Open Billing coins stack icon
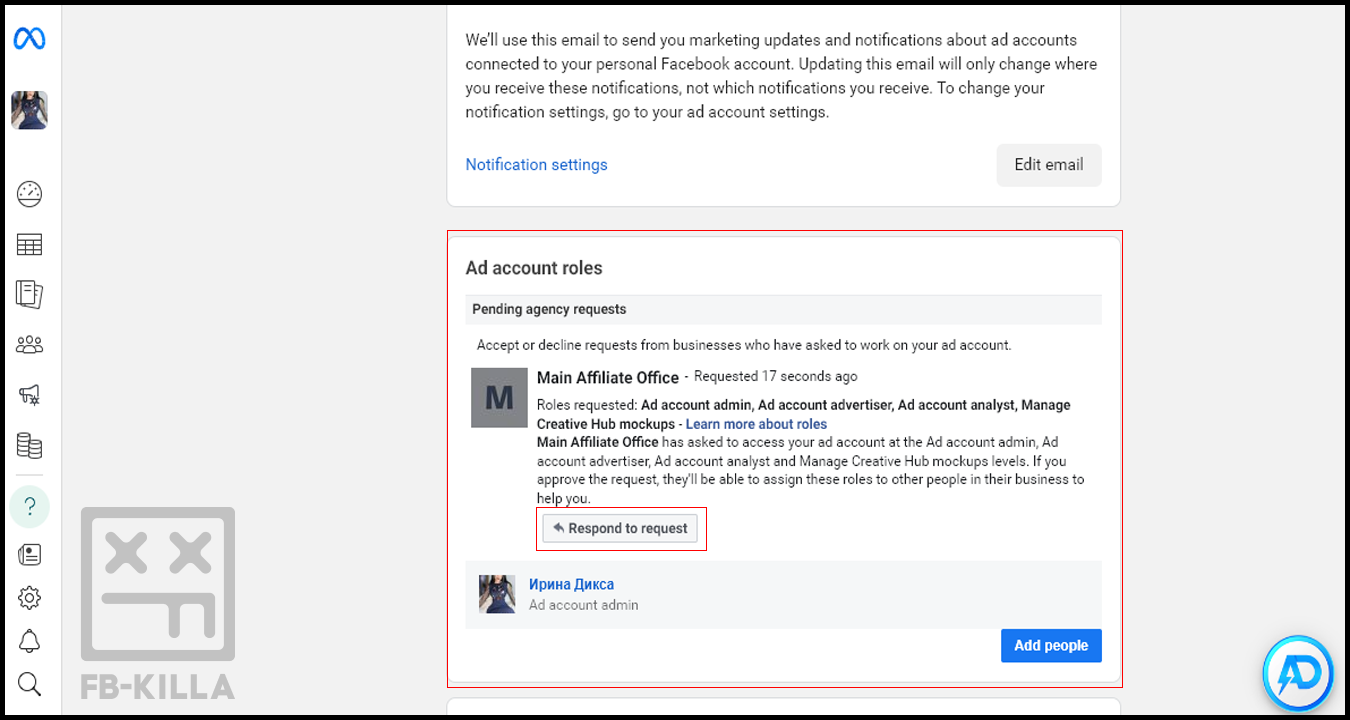The height and width of the screenshot is (720, 1350). [29, 446]
